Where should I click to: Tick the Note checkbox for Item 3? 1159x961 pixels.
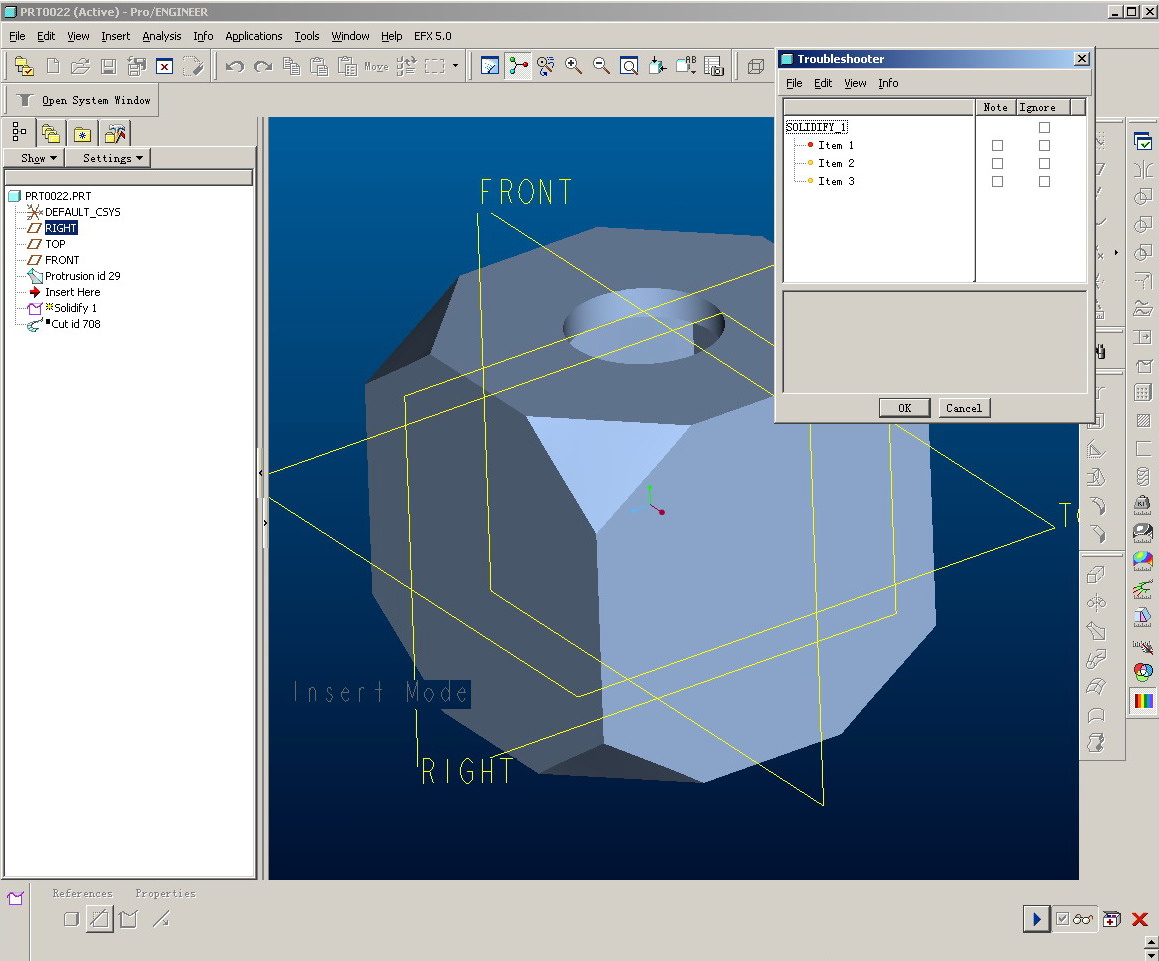(997, 181)
